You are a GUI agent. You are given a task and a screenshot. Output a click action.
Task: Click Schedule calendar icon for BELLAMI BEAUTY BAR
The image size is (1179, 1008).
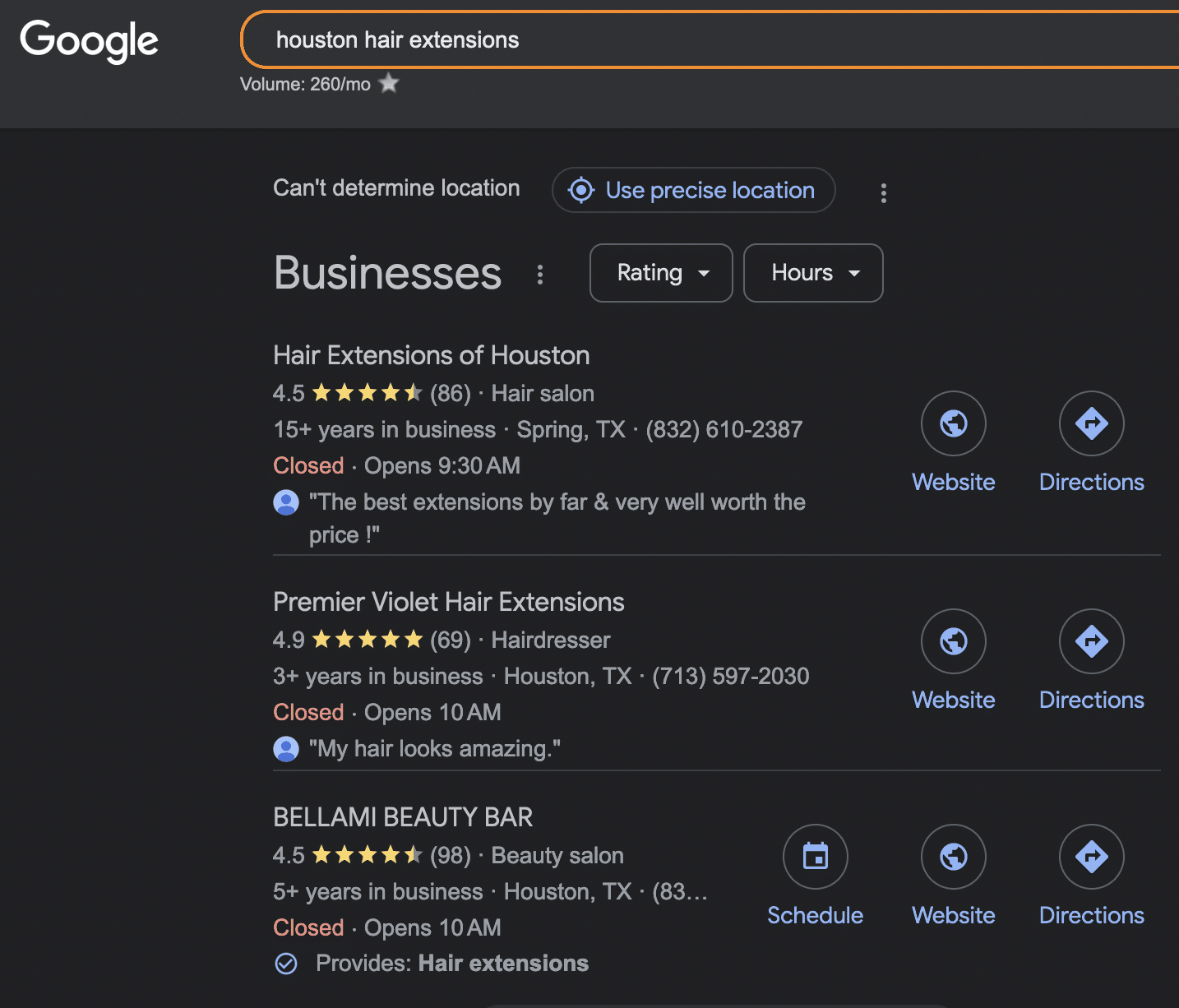pyautogui.click(x=815, y=857)
